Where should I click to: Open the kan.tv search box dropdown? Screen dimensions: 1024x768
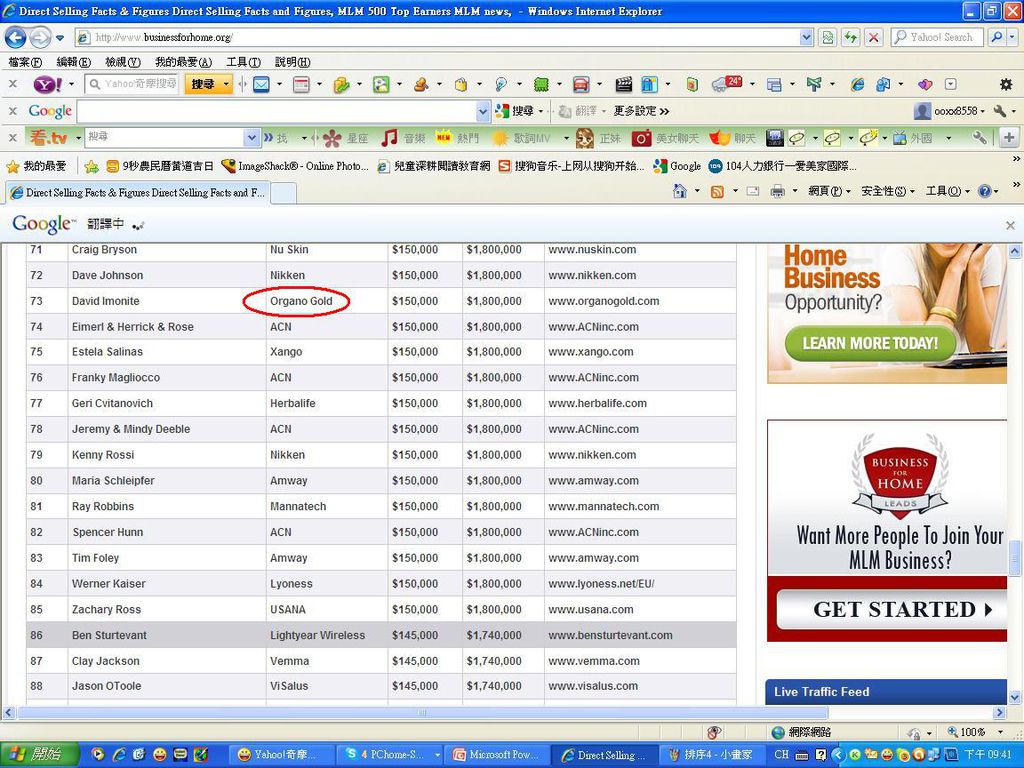252,137
